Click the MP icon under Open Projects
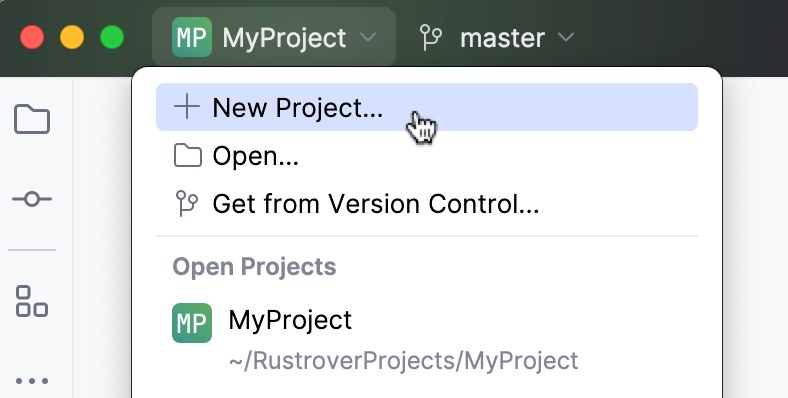 click(192, 323)
